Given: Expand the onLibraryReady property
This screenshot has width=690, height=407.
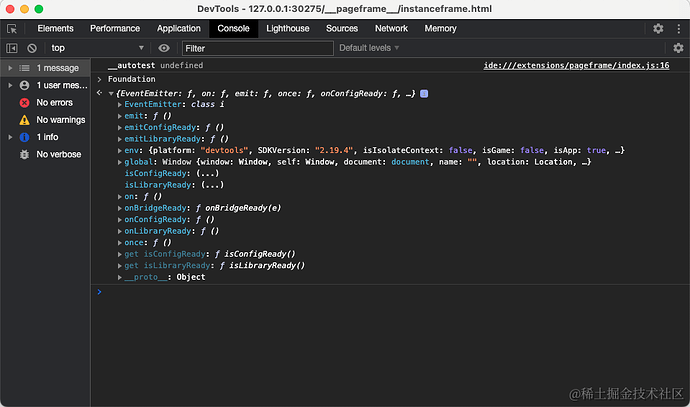Looking at the screenshot, I should (119, 231).
